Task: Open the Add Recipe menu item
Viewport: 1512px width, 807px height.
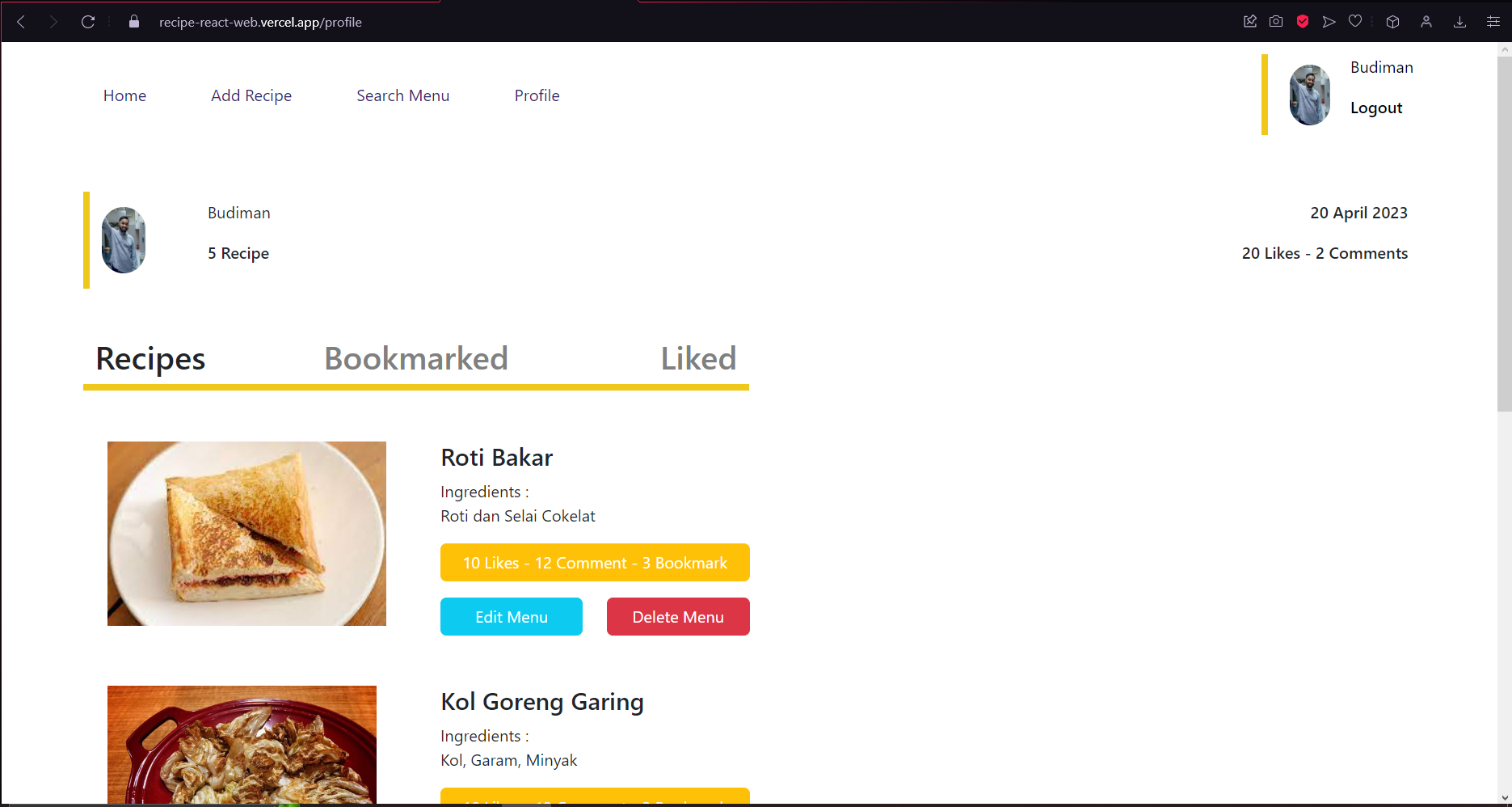Action: coord(251,95)
